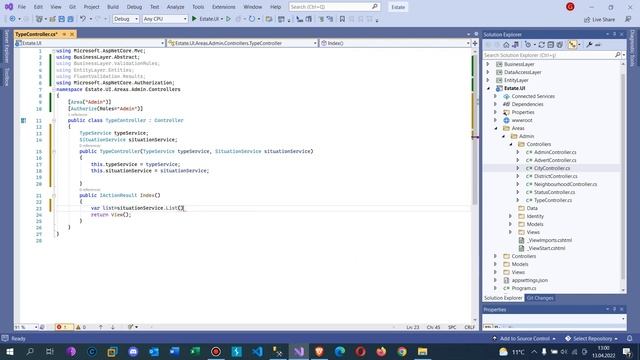
Task: Click the Save file toolbar icon
Action: tap(62, 19)
